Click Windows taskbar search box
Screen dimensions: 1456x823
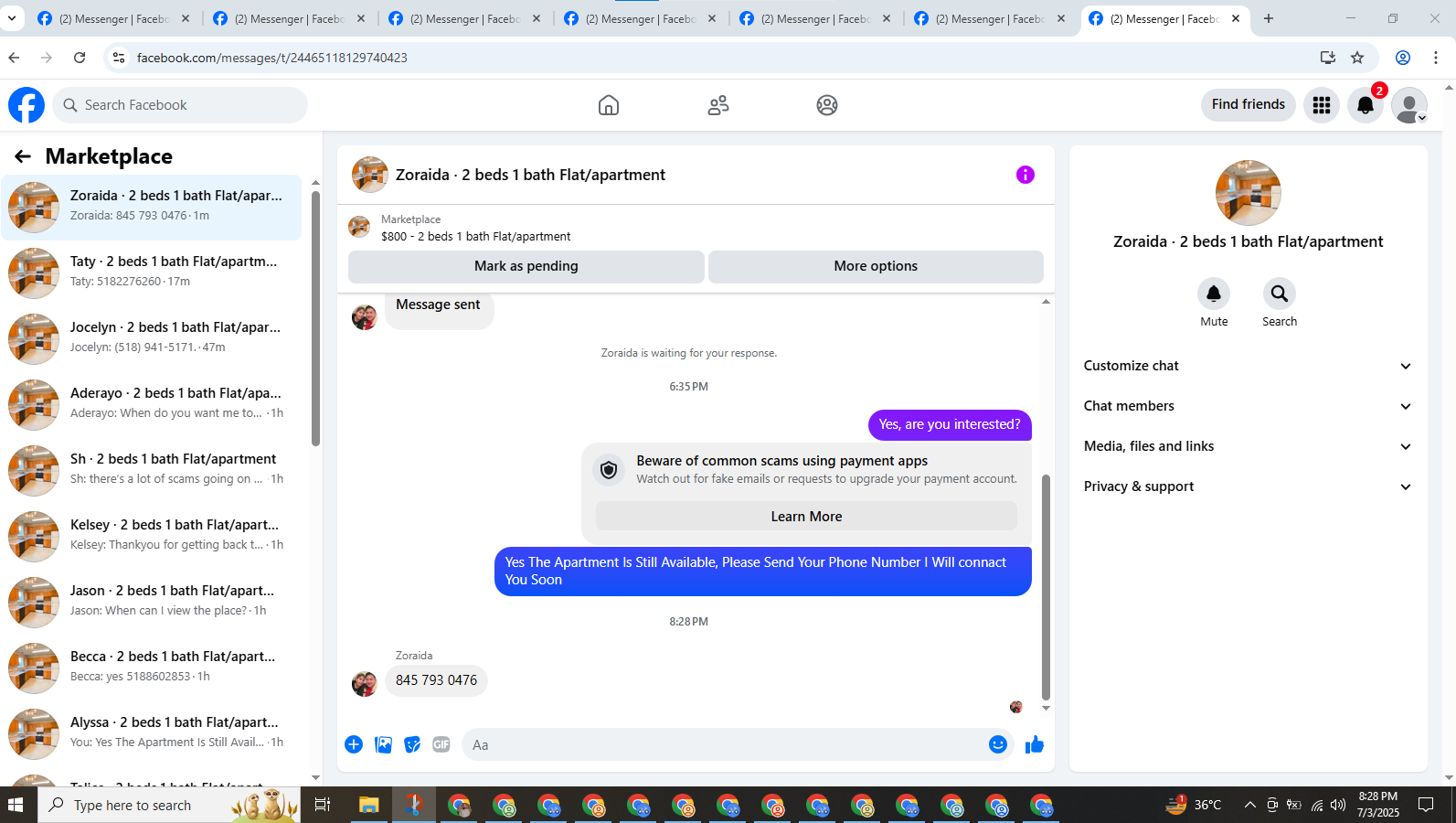tap(169, 806)
